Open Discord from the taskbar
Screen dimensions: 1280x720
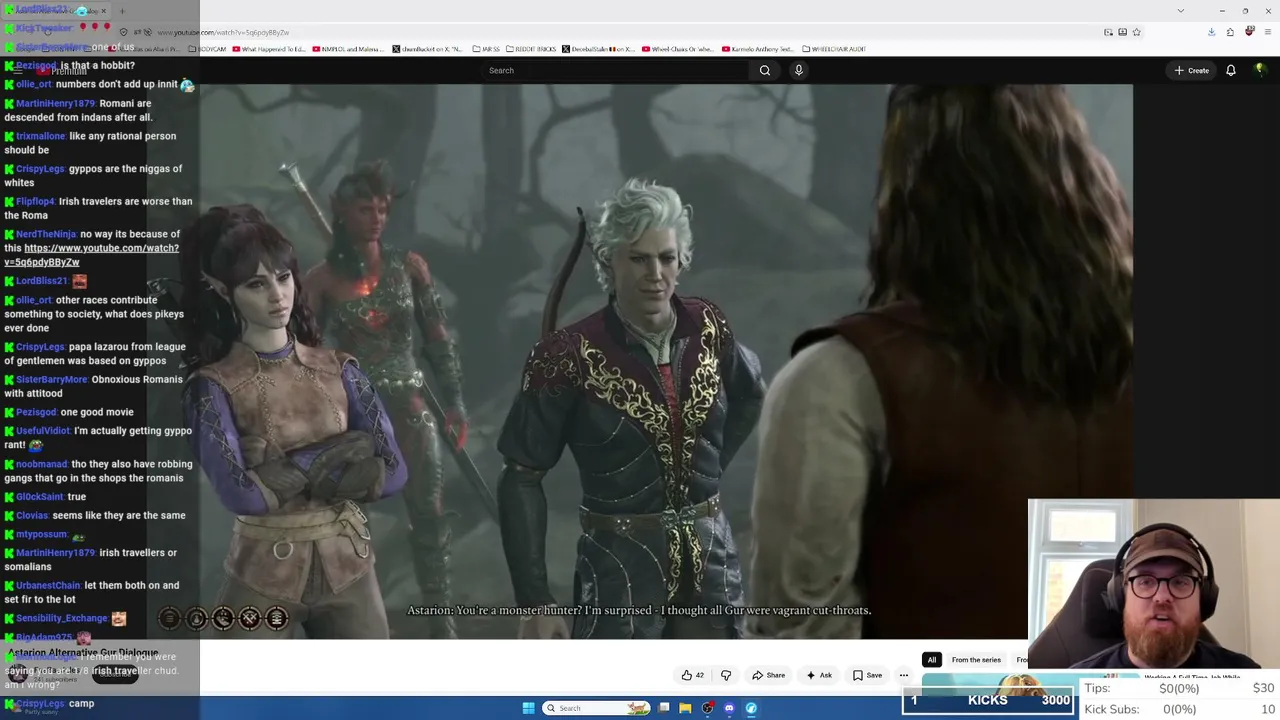pos(729,708)
